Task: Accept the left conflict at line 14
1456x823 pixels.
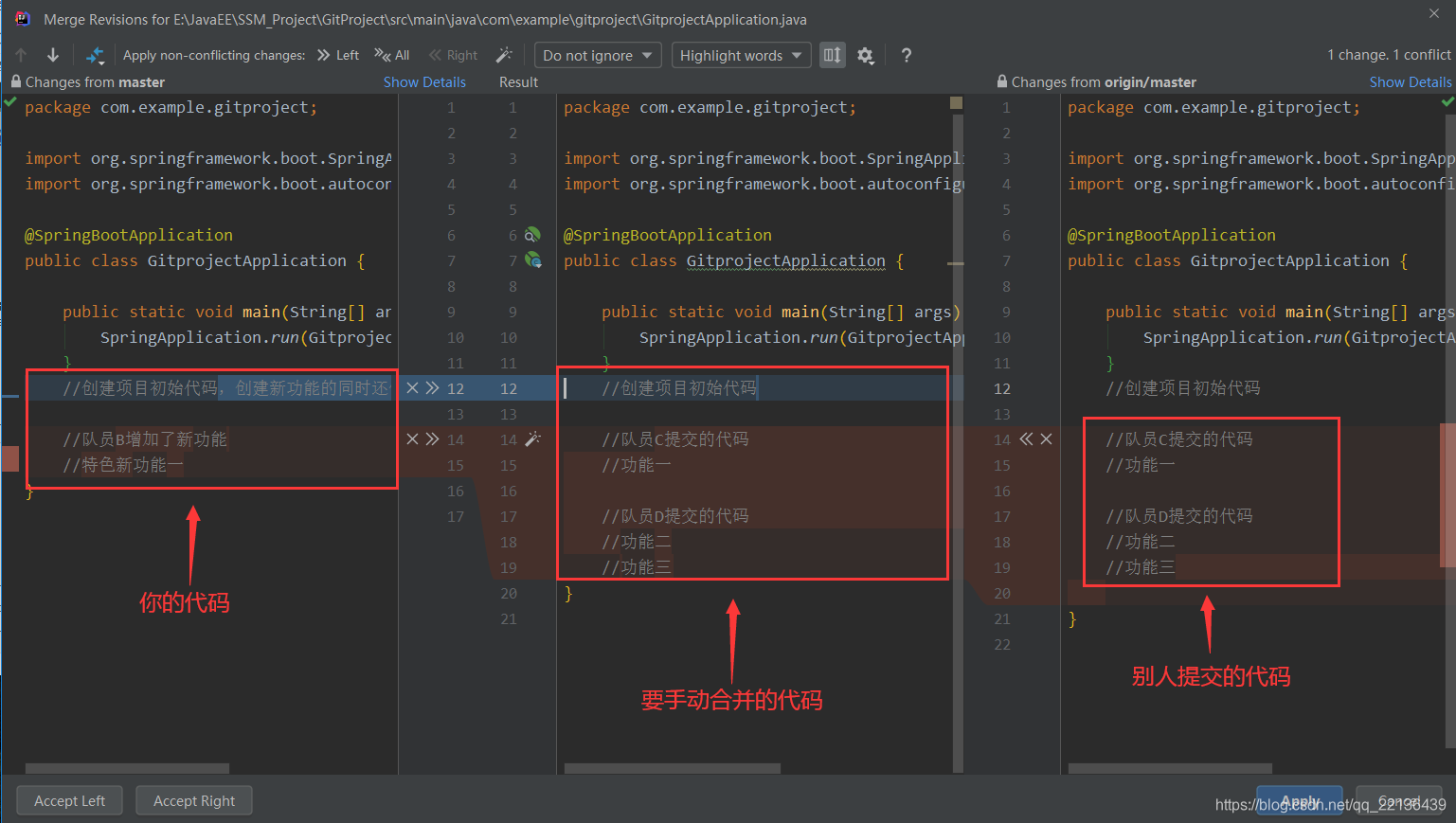Action: click(x=433, y=438)
